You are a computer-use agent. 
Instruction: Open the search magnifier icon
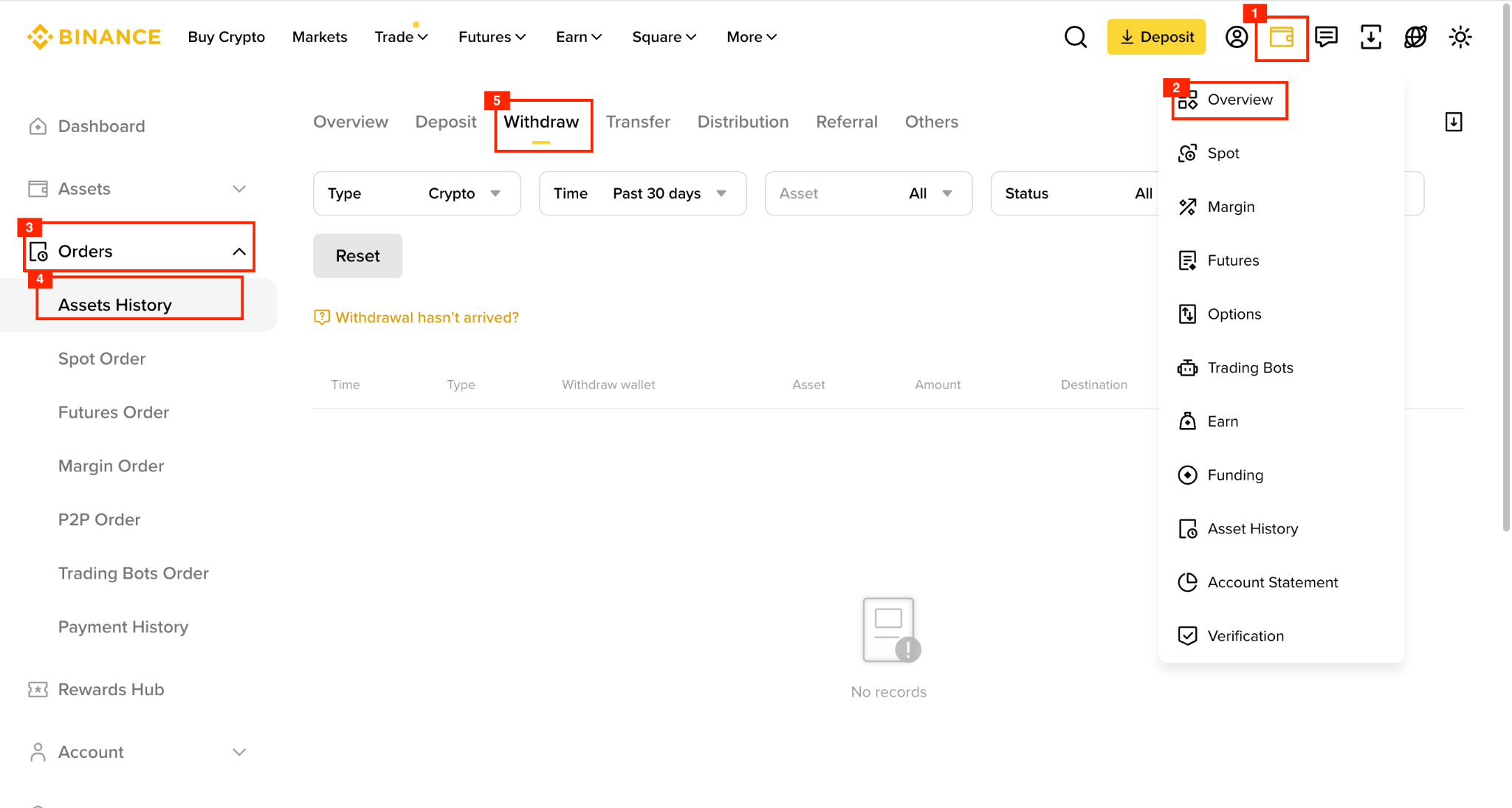pos(1076,37)
